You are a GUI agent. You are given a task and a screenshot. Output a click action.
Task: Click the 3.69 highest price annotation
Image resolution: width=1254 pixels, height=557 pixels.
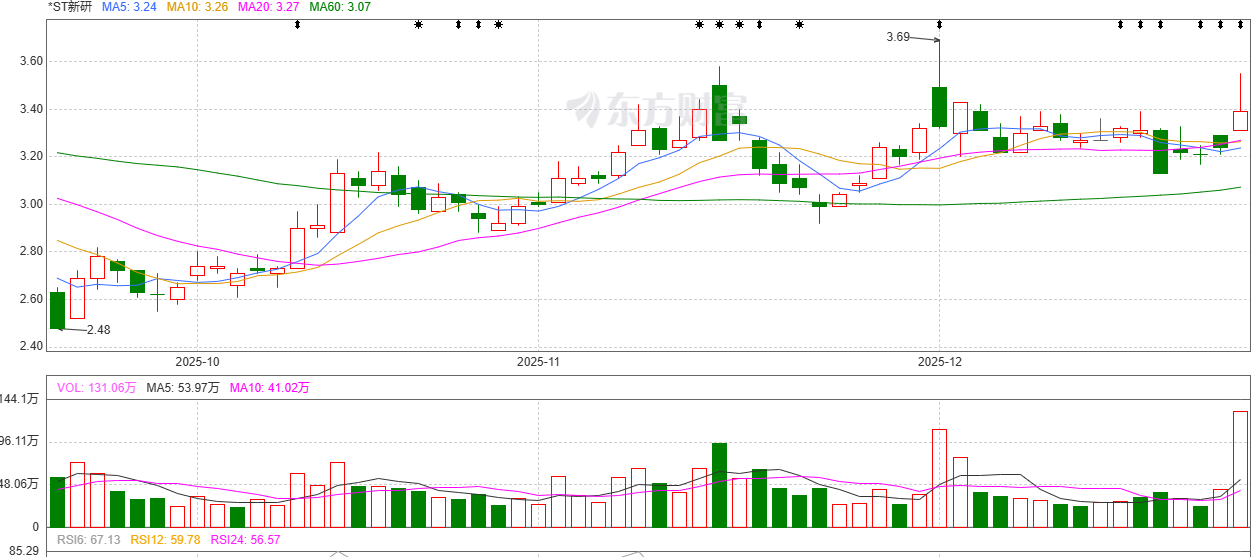point(898,37)
